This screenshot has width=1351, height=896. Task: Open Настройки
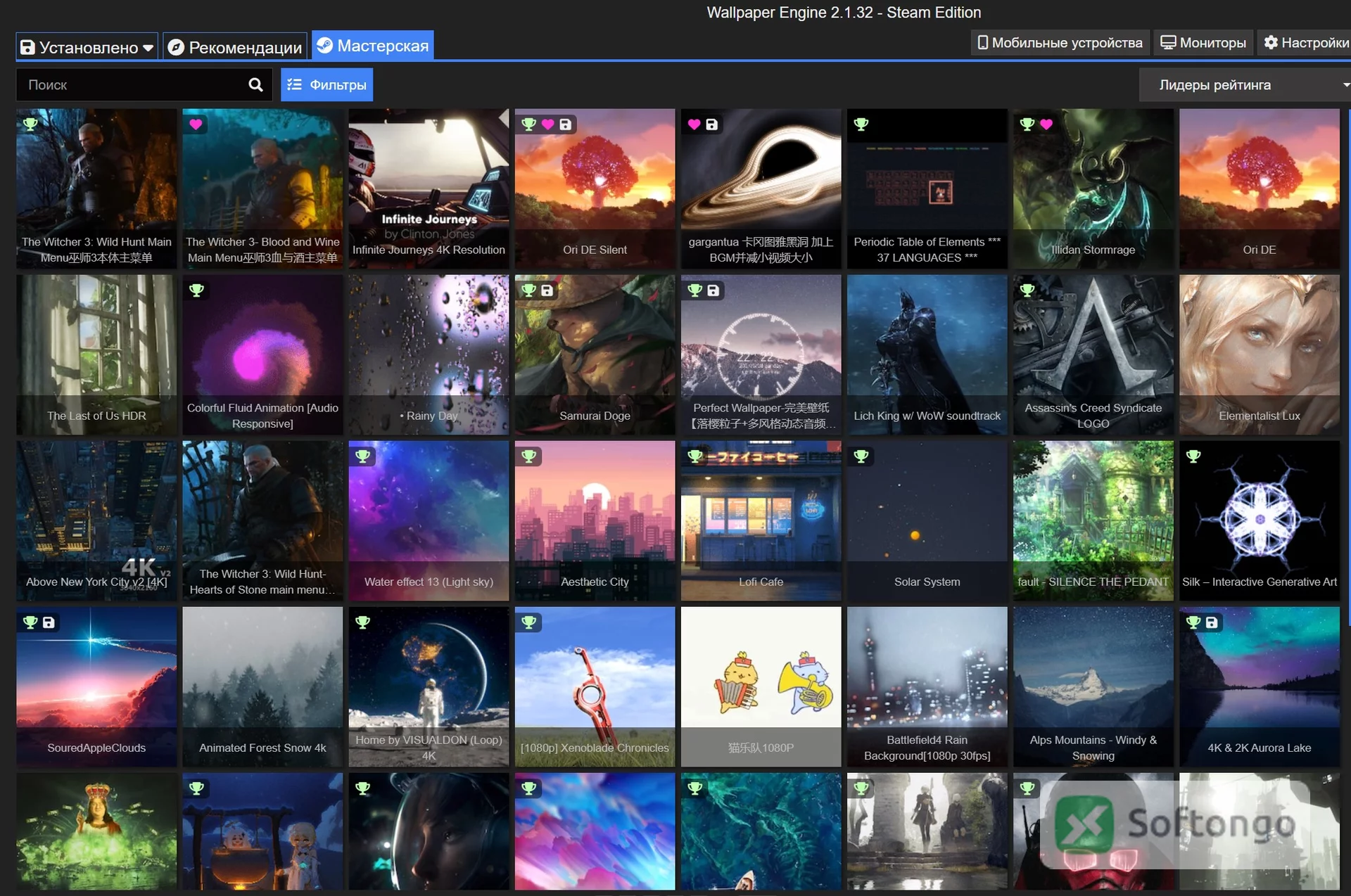click(x=1306, y=43)
